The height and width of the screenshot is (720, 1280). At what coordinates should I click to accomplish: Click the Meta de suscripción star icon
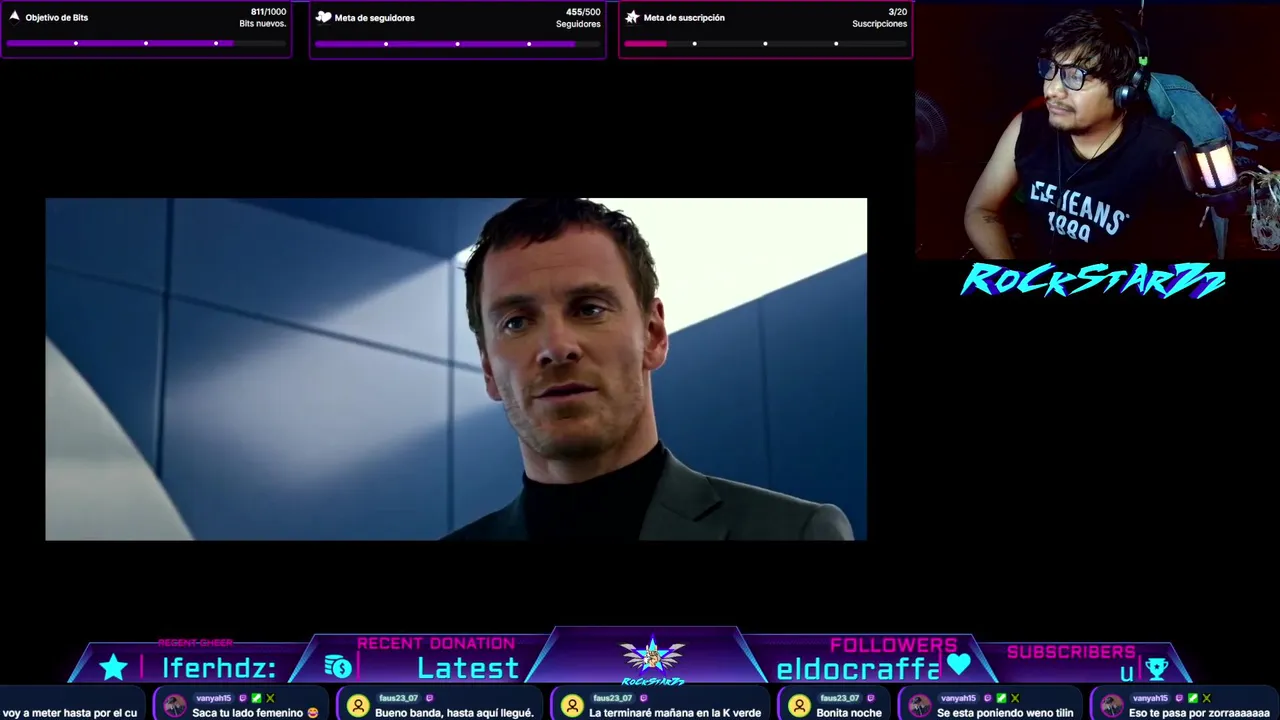click(x=632, y=17)
